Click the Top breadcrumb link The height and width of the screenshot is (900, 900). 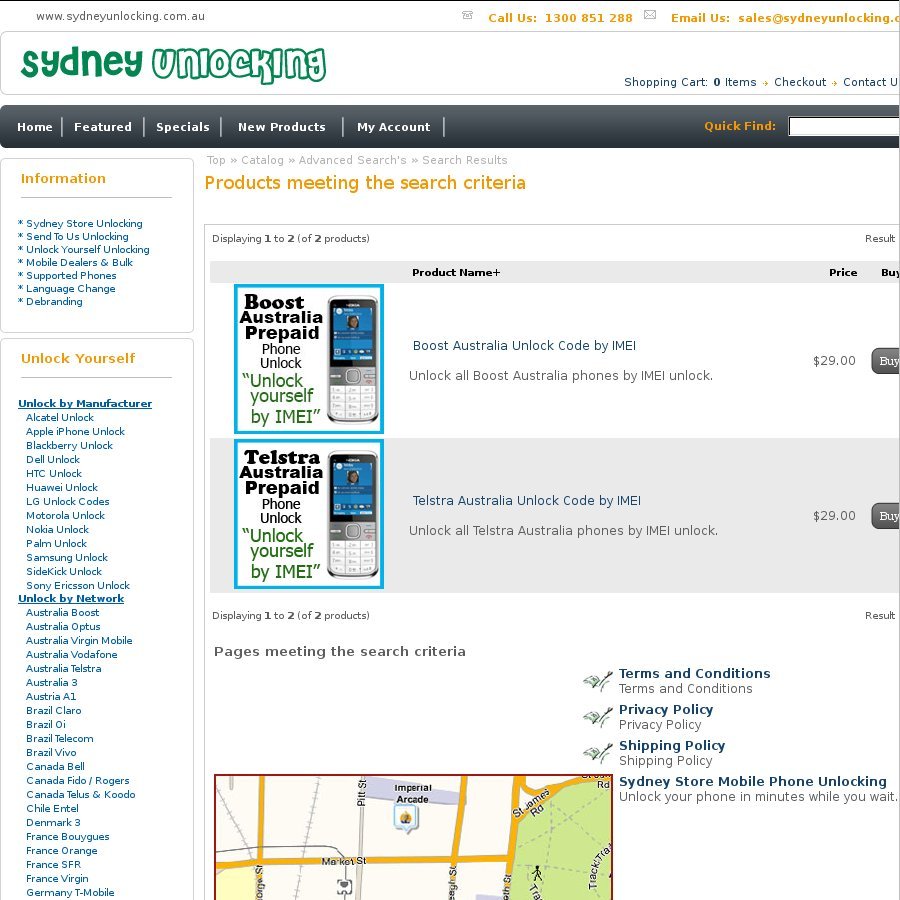216,160
